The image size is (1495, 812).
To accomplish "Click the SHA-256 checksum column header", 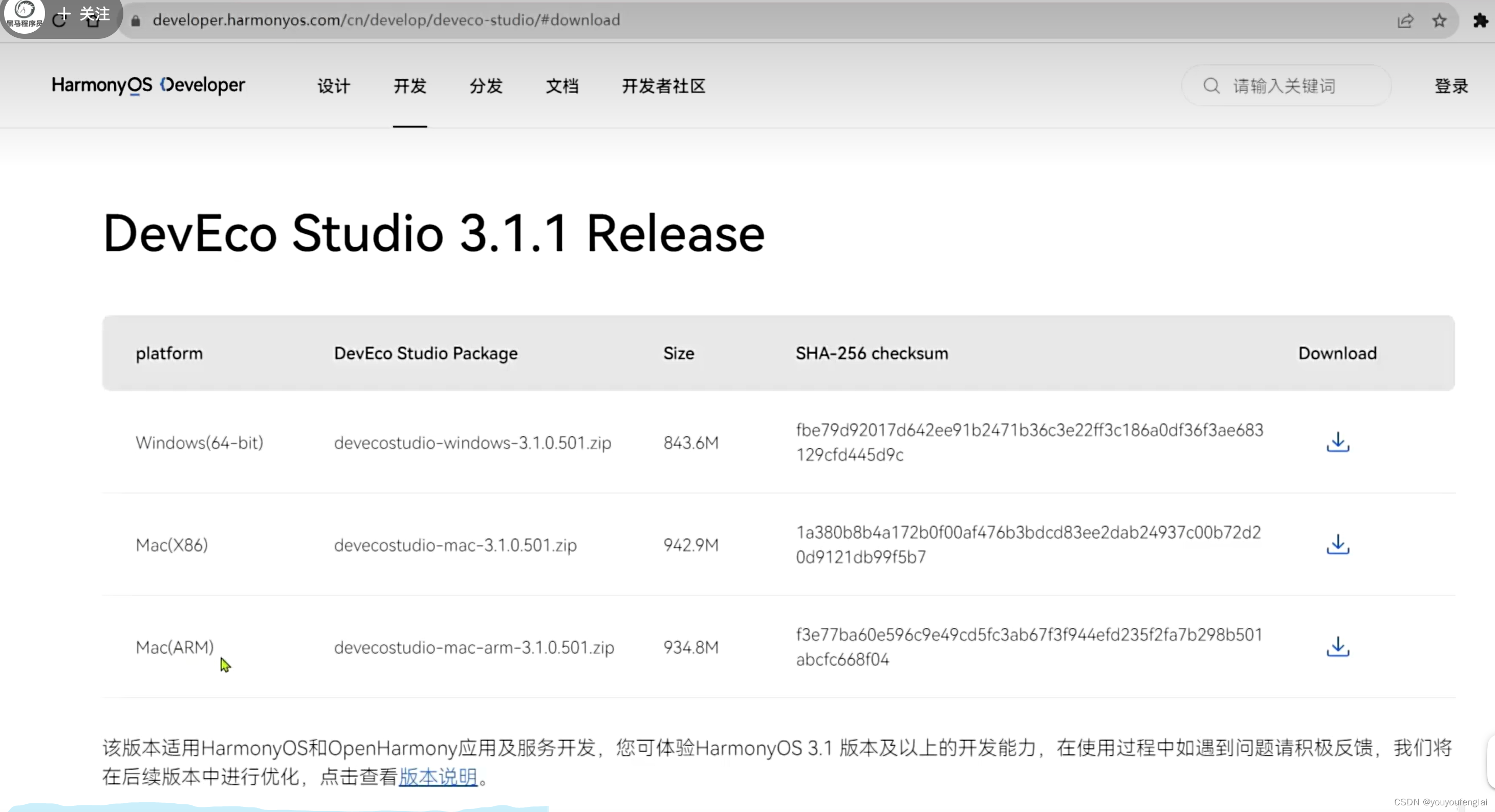I will 872,353.
